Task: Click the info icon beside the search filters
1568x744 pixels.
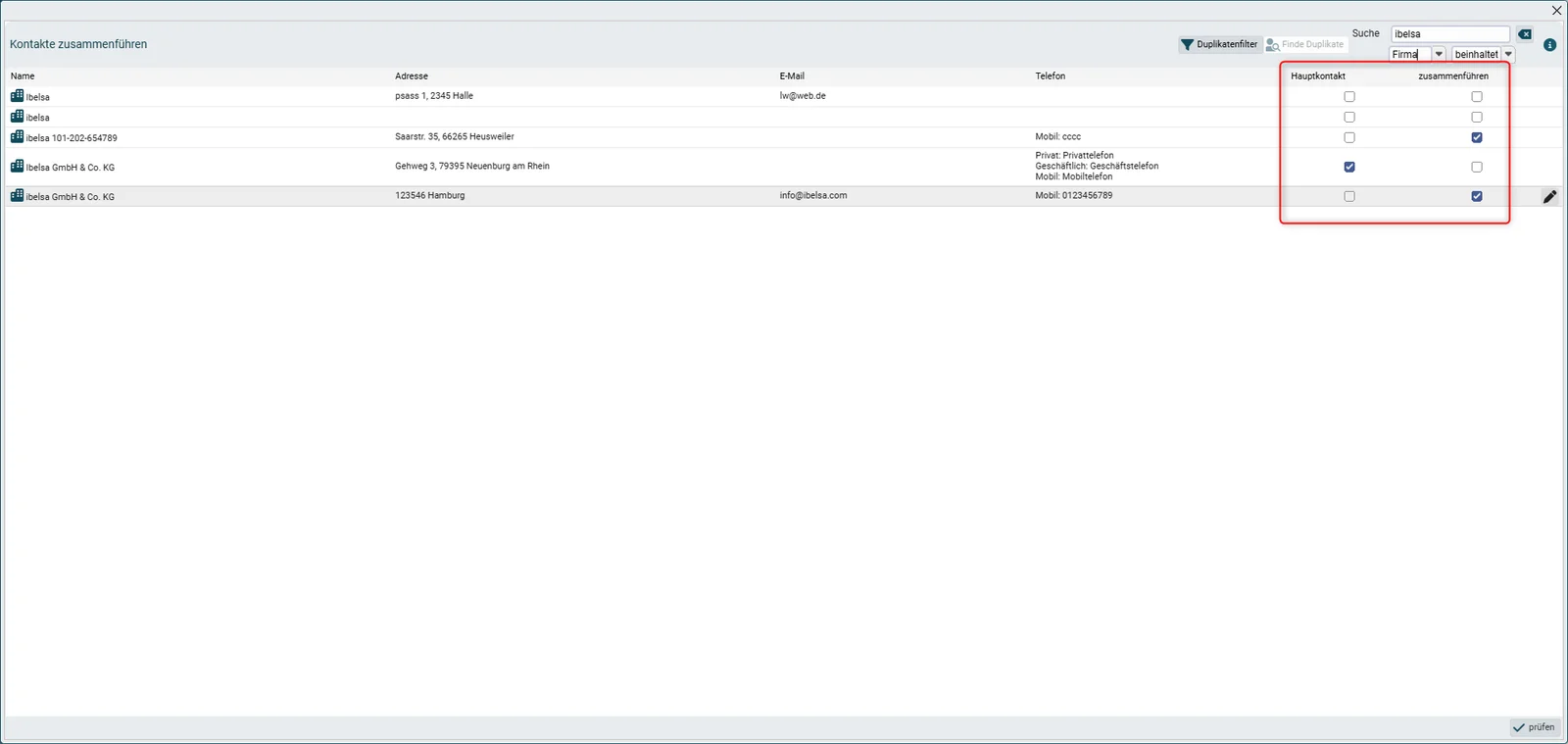Action: 1549,45
